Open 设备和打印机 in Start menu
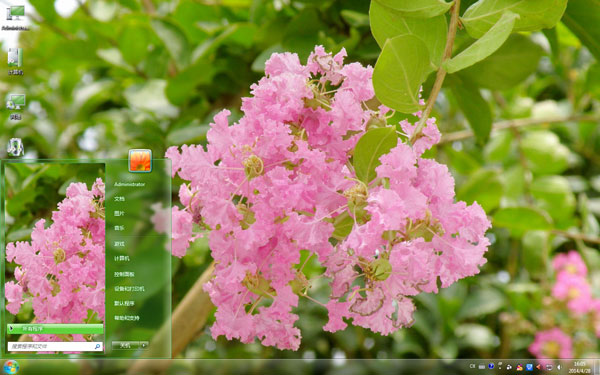The width and height of the screenshot is (600, 375). click(129, 289)
